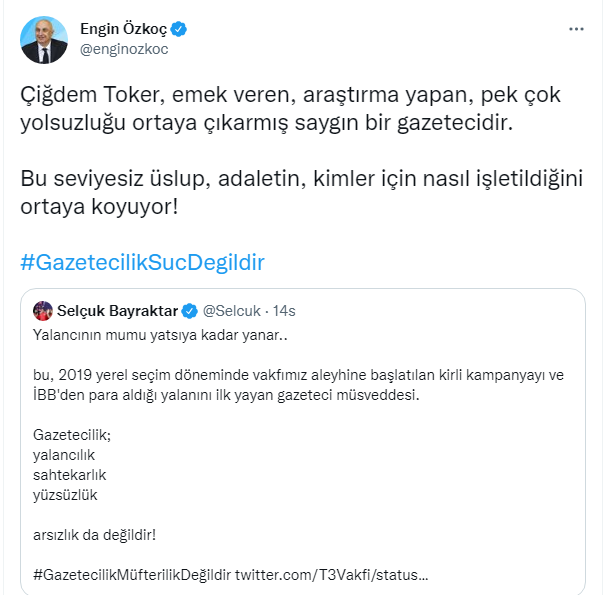Open the three-dot more options menu
The height and width of the screenshot is (595, 605).
(x=576, y=29)
